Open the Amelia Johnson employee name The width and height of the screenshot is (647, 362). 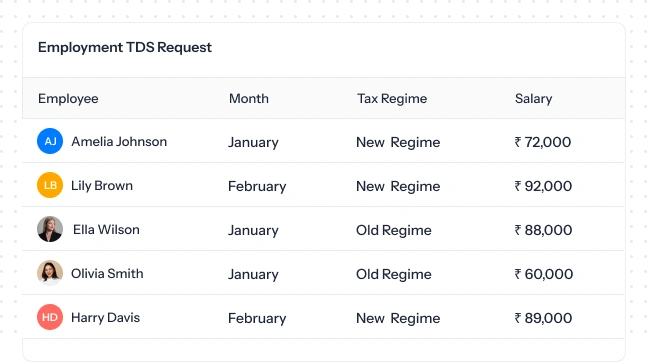point(119,142)
